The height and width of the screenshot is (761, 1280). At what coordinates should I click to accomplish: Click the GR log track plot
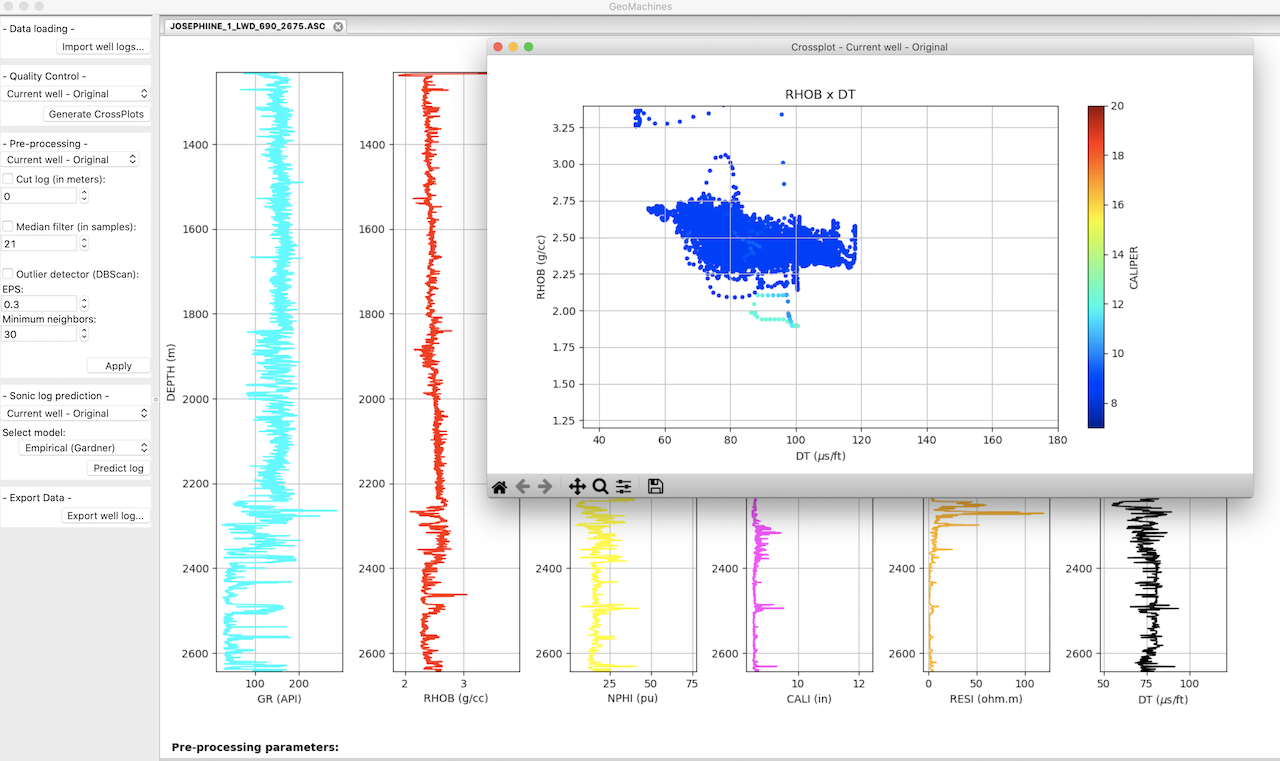(279, 371)
